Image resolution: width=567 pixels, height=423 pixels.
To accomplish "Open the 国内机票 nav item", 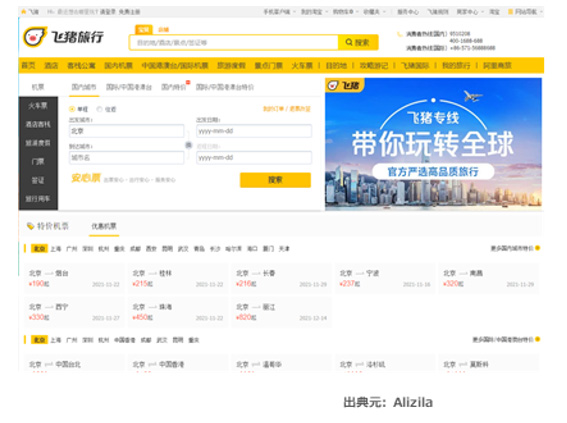I will tap(118, 65).
